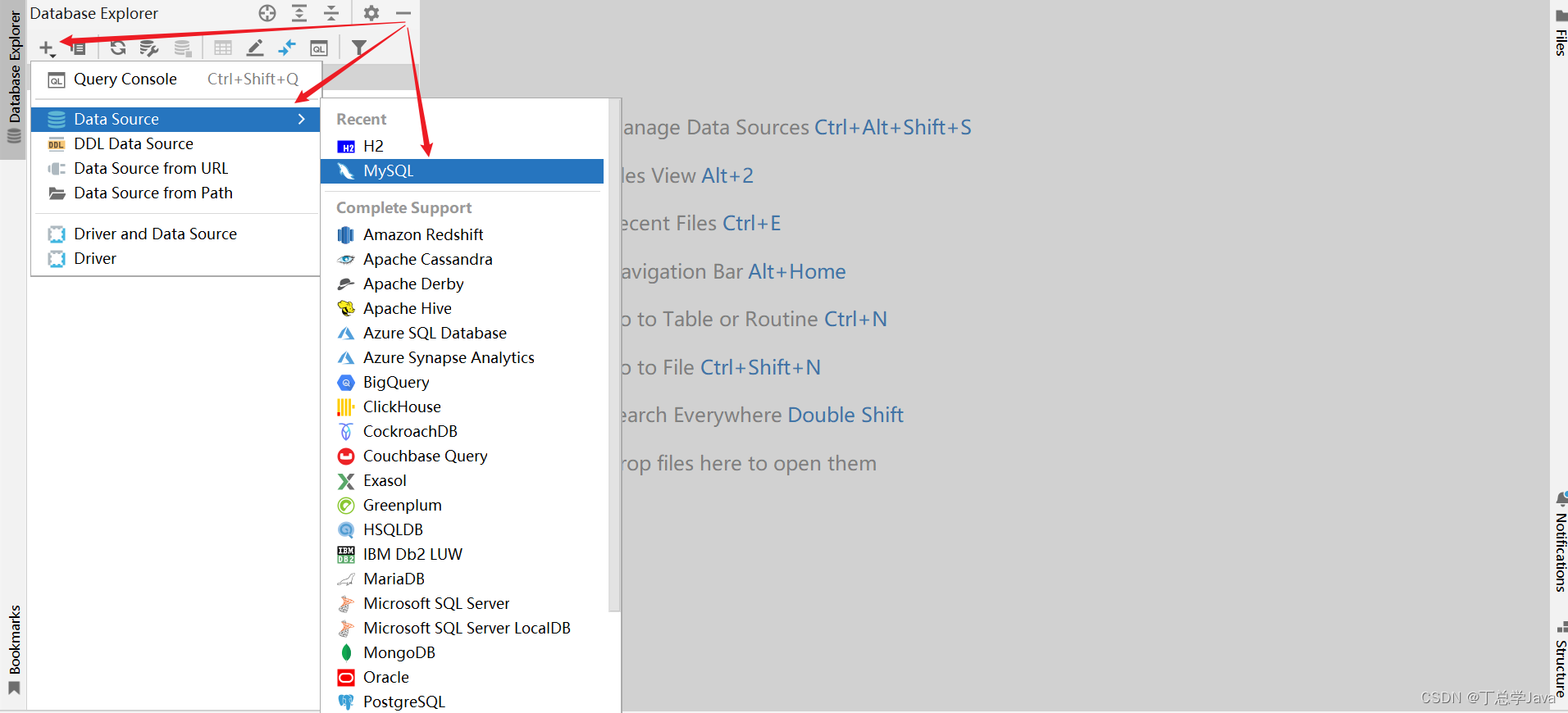The image size is (1568, 713).
Task: Choose Apache Derby data source
Action: pos(463,284)
